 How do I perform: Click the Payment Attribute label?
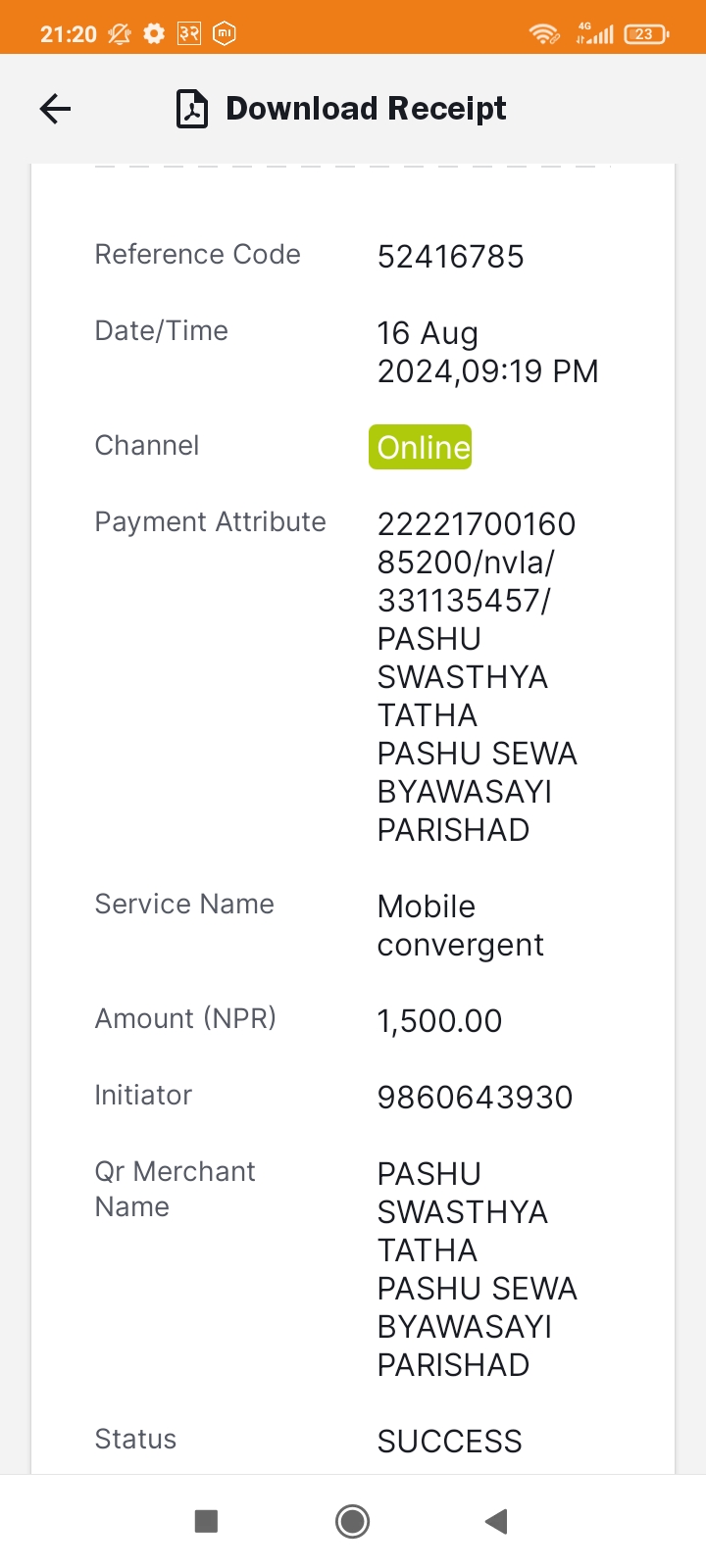211,522
